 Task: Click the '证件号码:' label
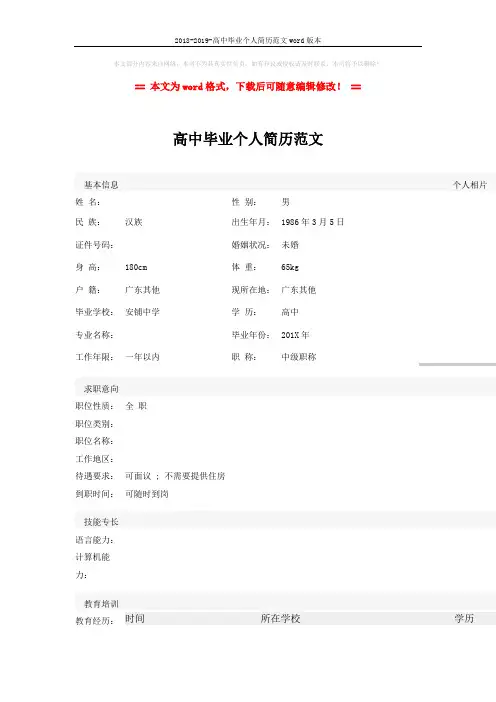pyautogui.click(x=94, y=245)
